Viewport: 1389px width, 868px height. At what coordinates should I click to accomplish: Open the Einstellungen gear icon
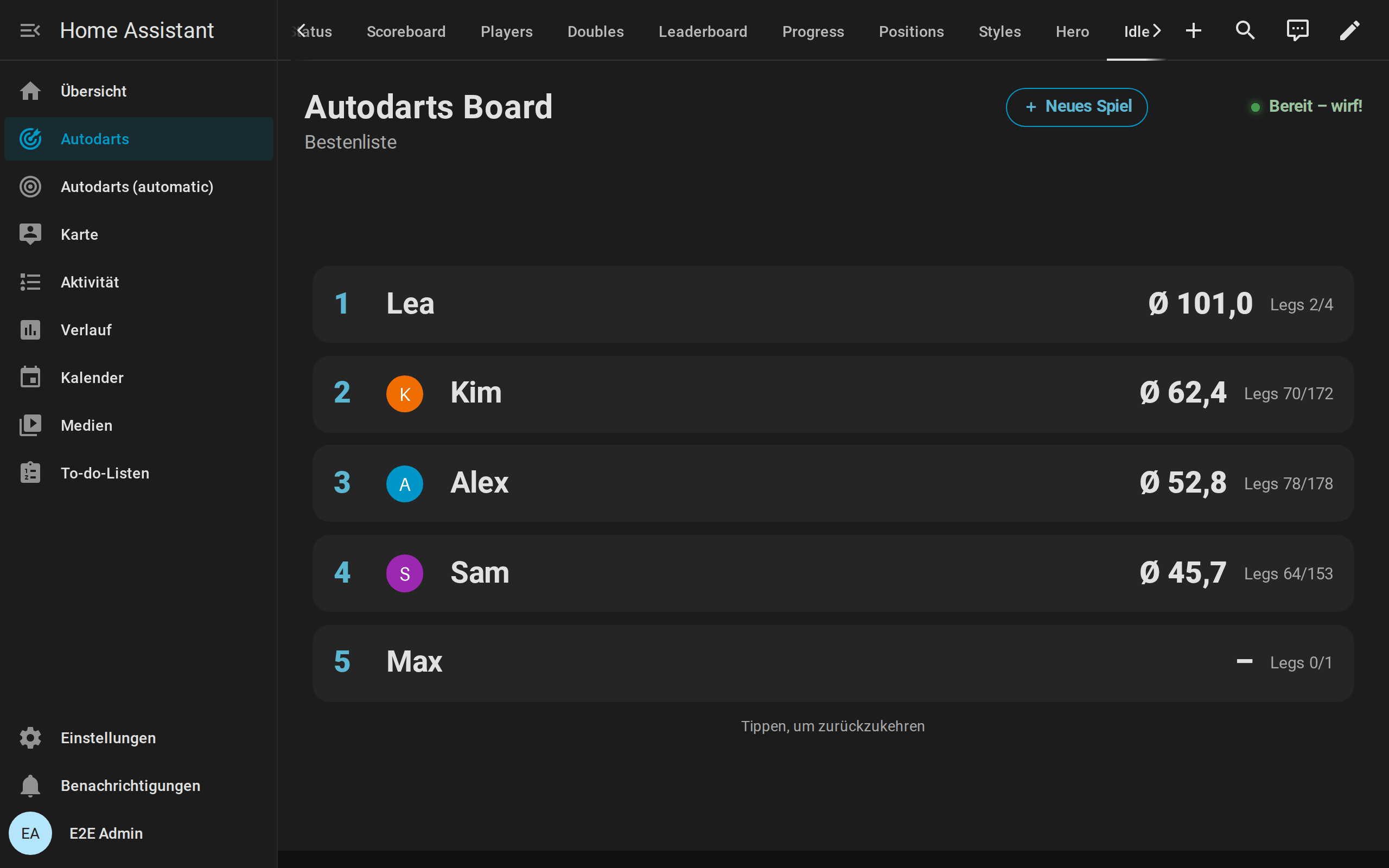30,738
